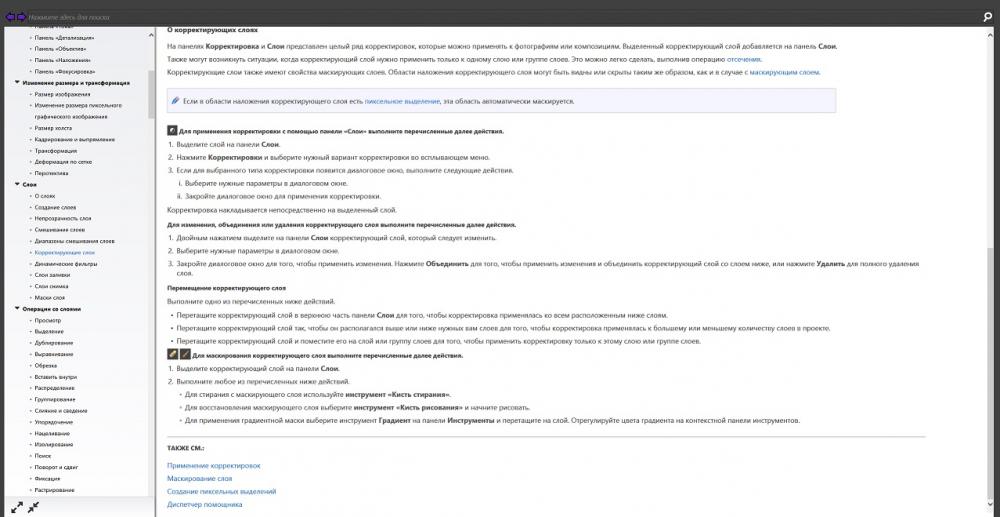Click the main article scrollbar thumb
This screenshot has height=517, width=1000.
point(989,374)
